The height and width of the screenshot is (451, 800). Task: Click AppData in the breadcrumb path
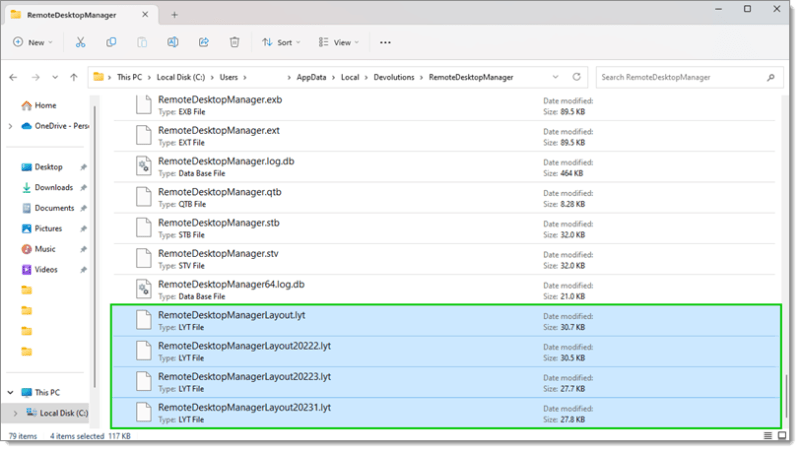(x=311, y=78)
